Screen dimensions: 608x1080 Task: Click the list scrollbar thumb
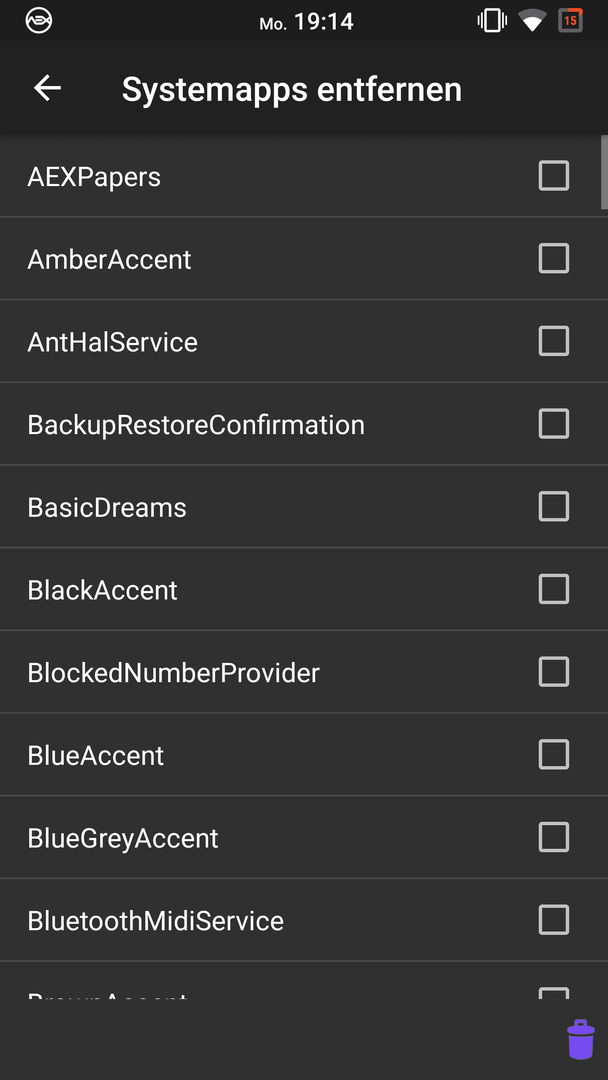point(605,171)
